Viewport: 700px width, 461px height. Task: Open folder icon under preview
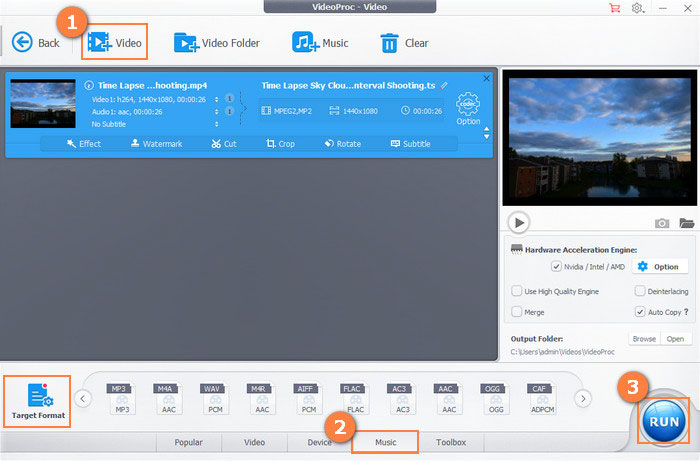[x=687, y=223]
